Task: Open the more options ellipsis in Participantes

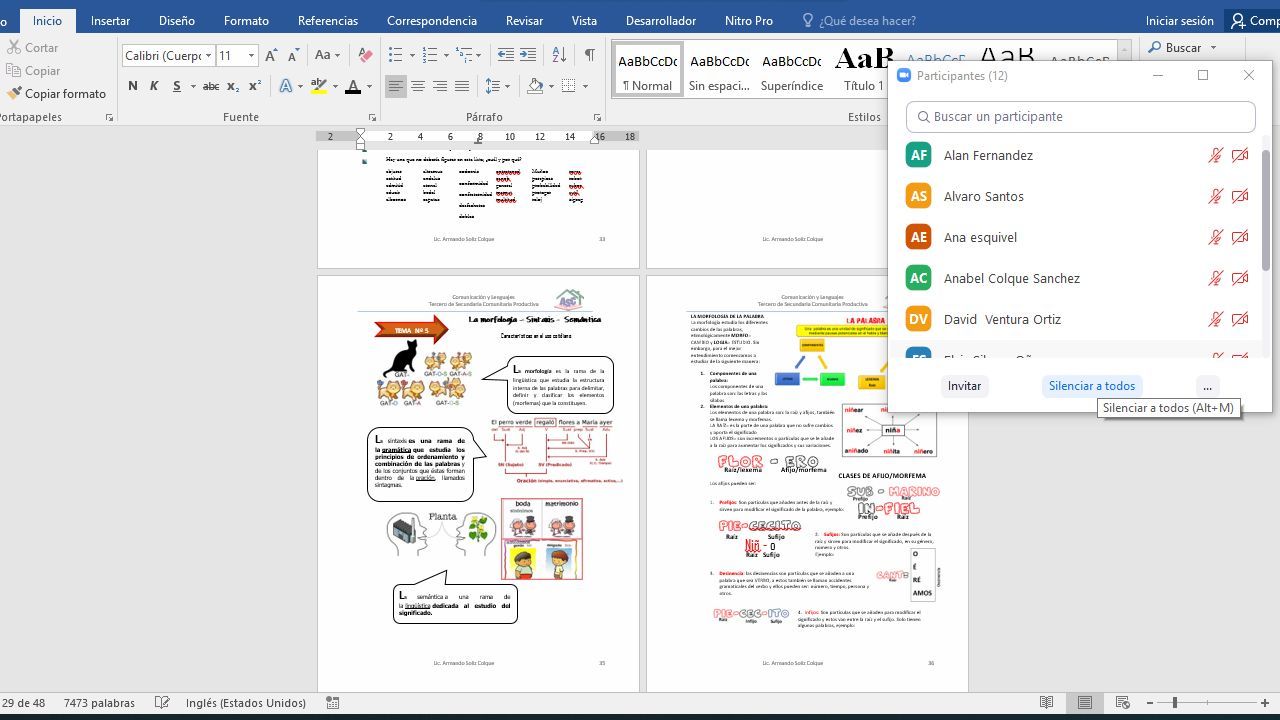Action: pyautogui.click(x=1207, y=386)
